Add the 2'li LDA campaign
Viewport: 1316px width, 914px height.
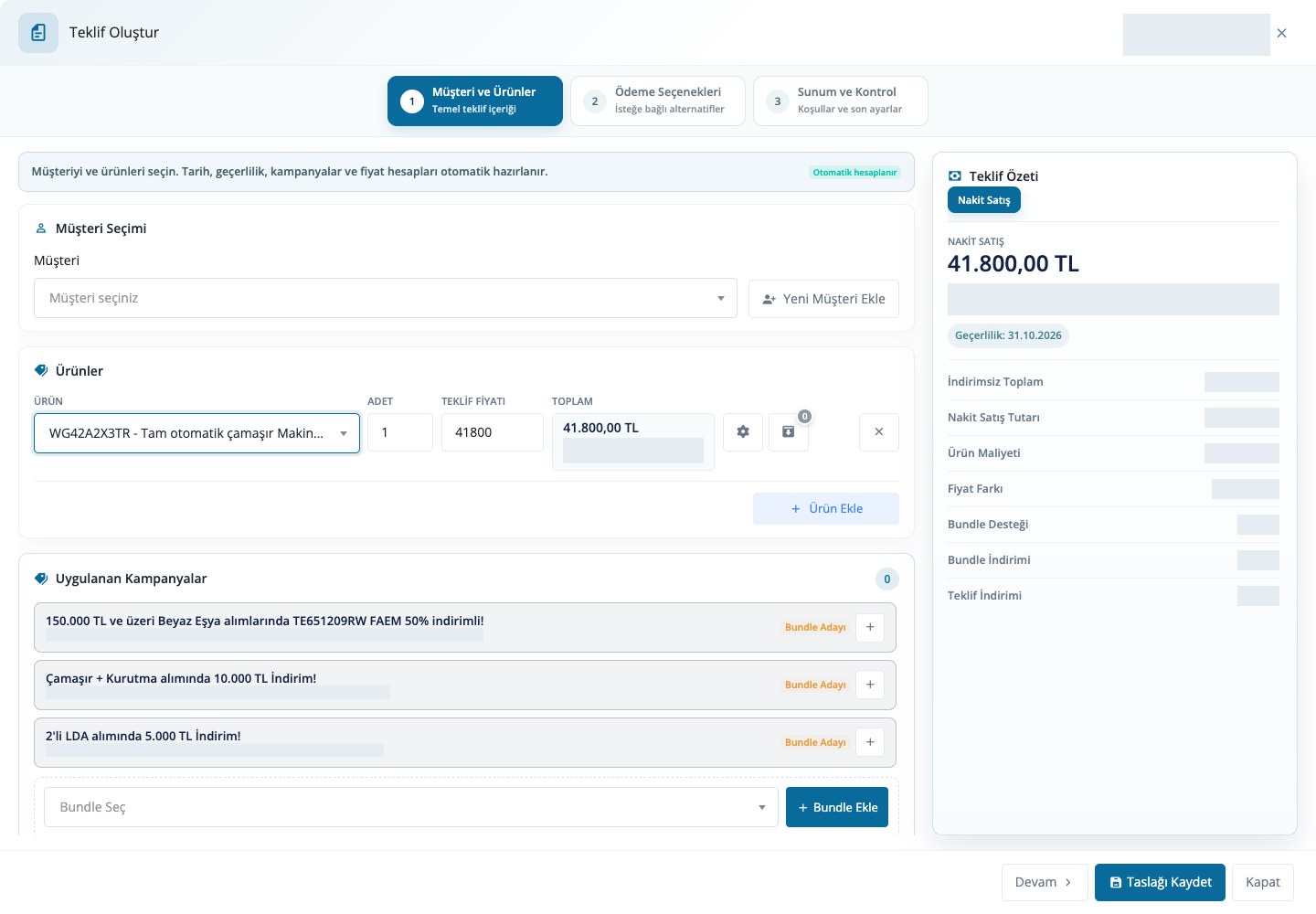tap(870, 742)
